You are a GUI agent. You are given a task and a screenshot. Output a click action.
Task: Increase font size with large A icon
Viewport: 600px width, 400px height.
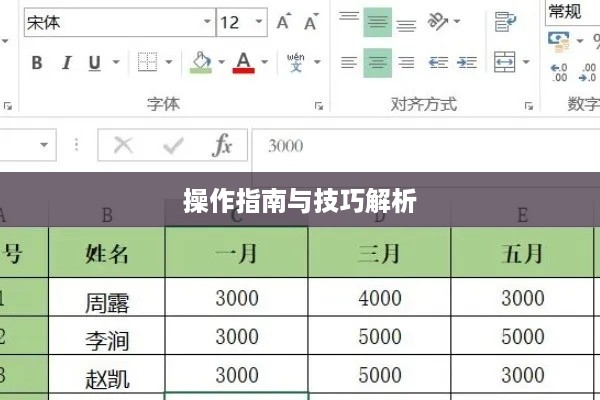284,22
